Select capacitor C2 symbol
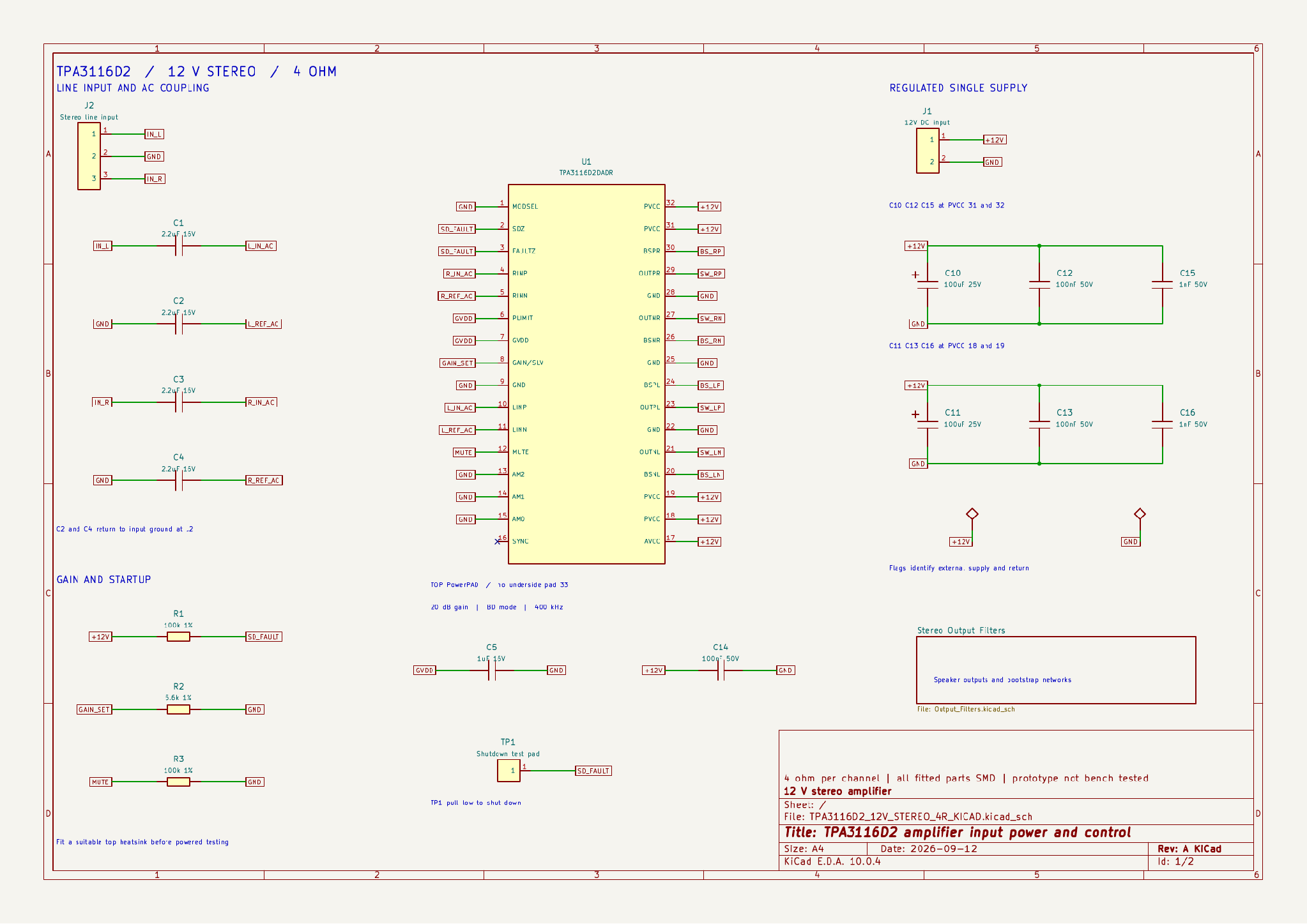1307x924 pixels. pos(179,324)
